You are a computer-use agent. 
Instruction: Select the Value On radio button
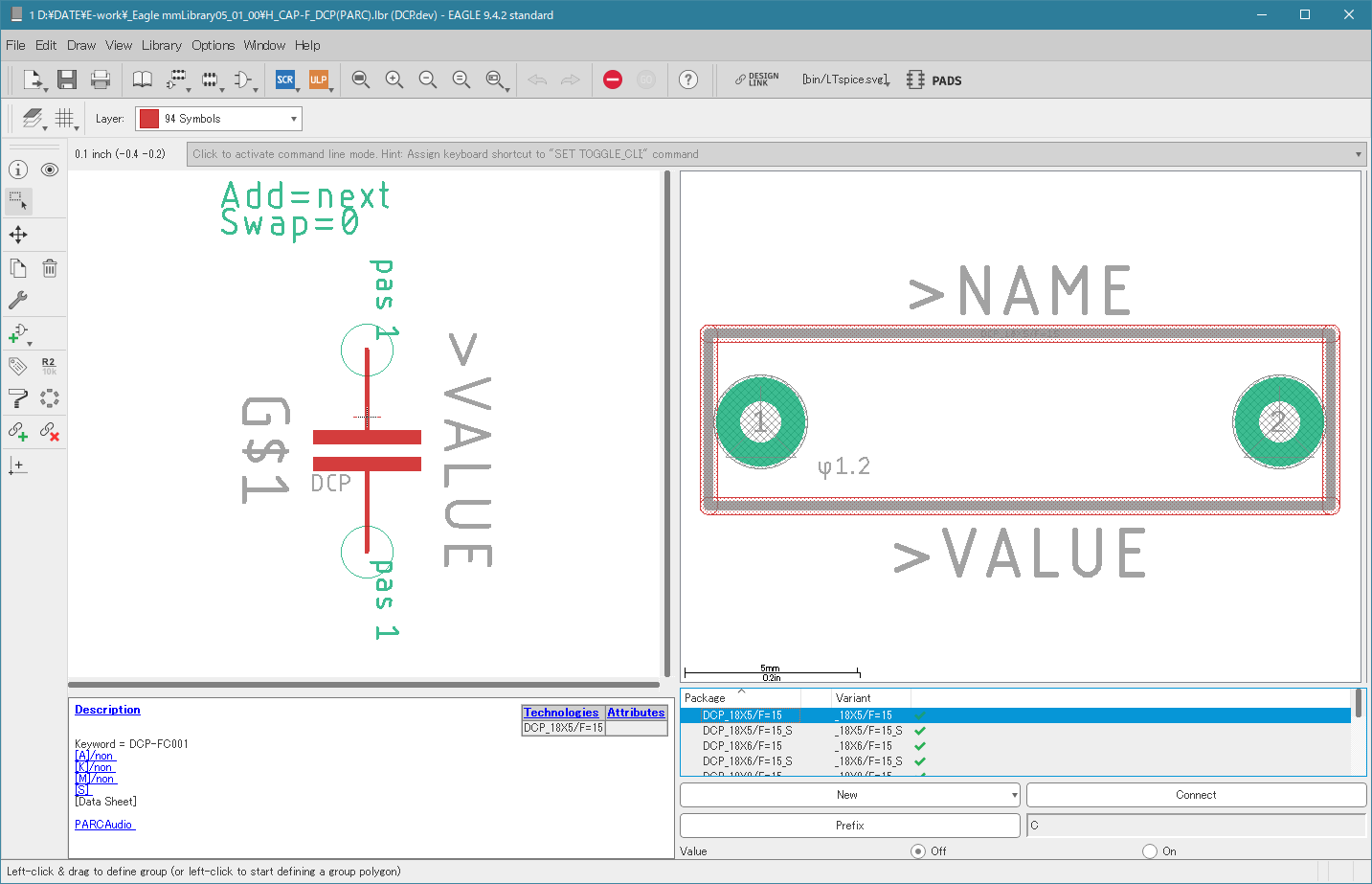[1150, 851]
